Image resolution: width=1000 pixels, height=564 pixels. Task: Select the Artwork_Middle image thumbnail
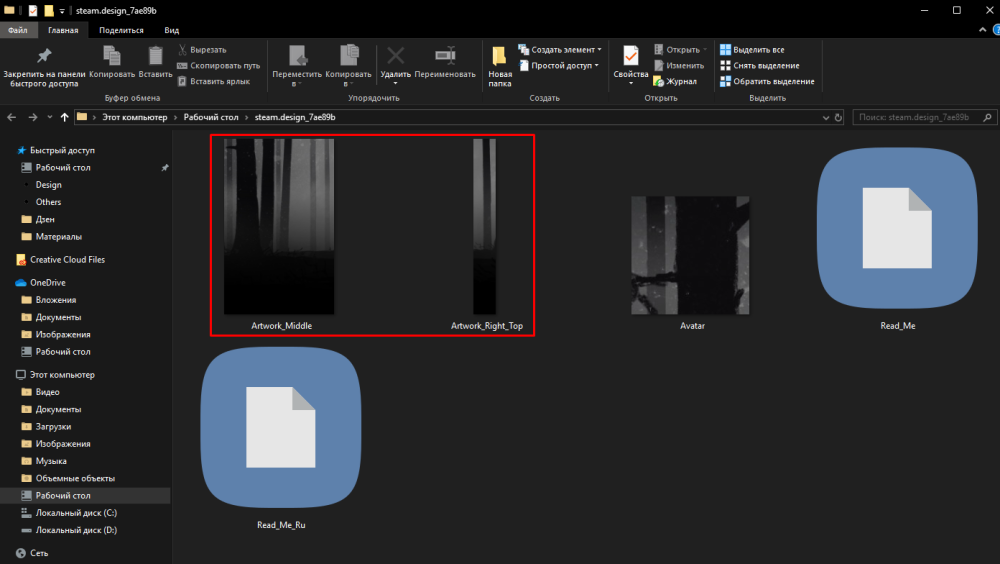click(278, 227)
